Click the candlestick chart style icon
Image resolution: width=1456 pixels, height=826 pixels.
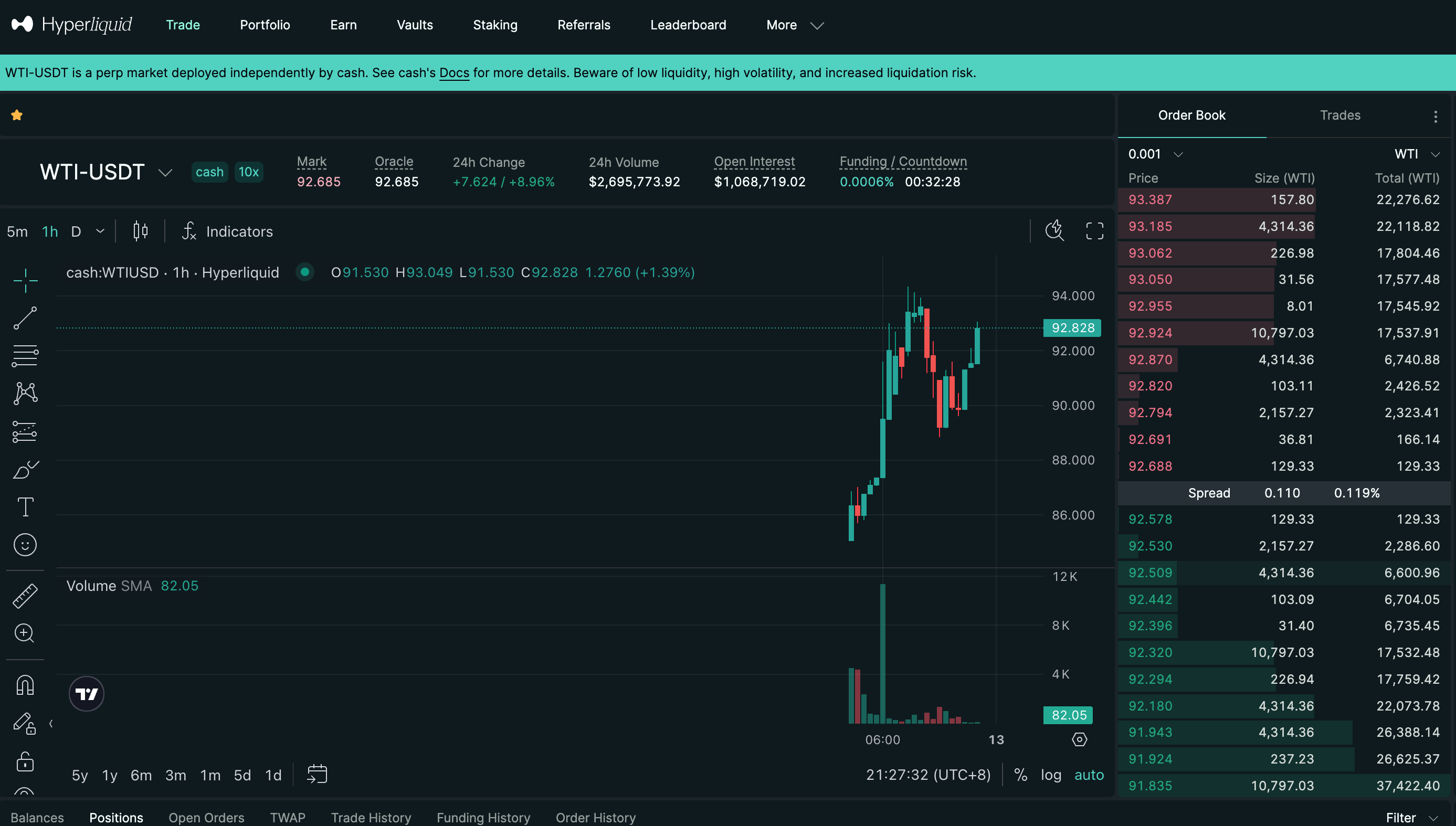pos(140,231)
